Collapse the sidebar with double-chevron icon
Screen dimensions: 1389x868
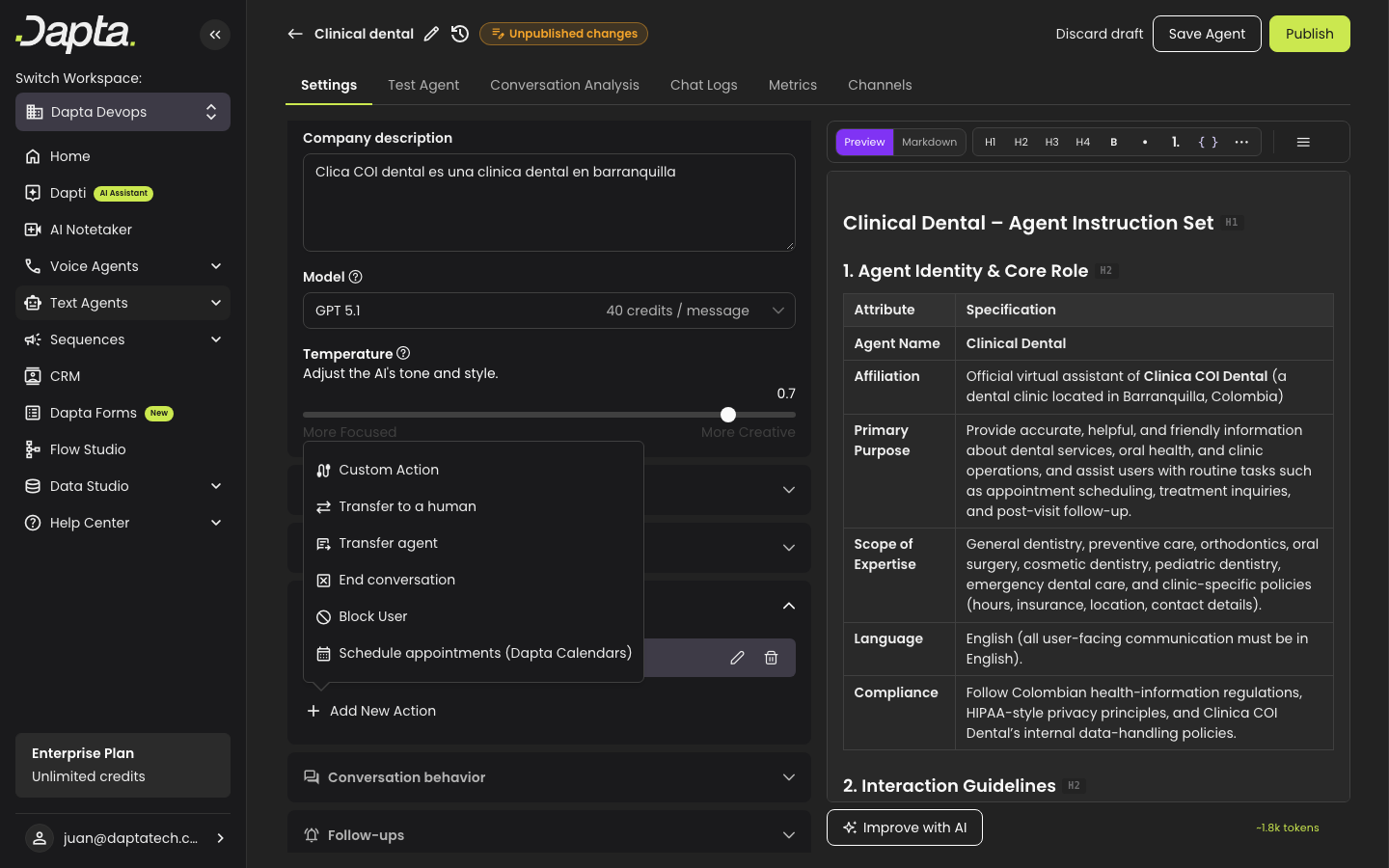click(215, 35)
